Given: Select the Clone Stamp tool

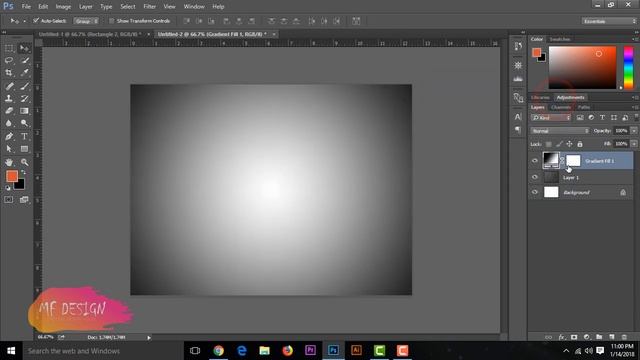Looking at the screenshot, I should (9, 98).
